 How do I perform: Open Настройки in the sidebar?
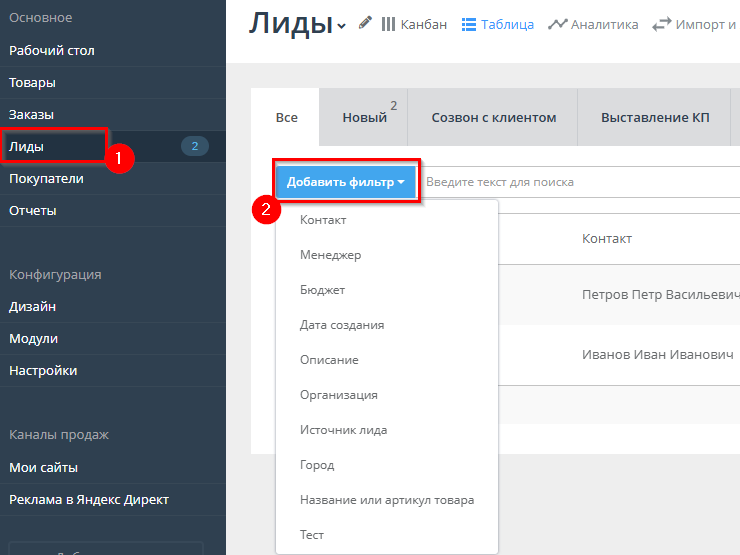[x=43, y=370]
